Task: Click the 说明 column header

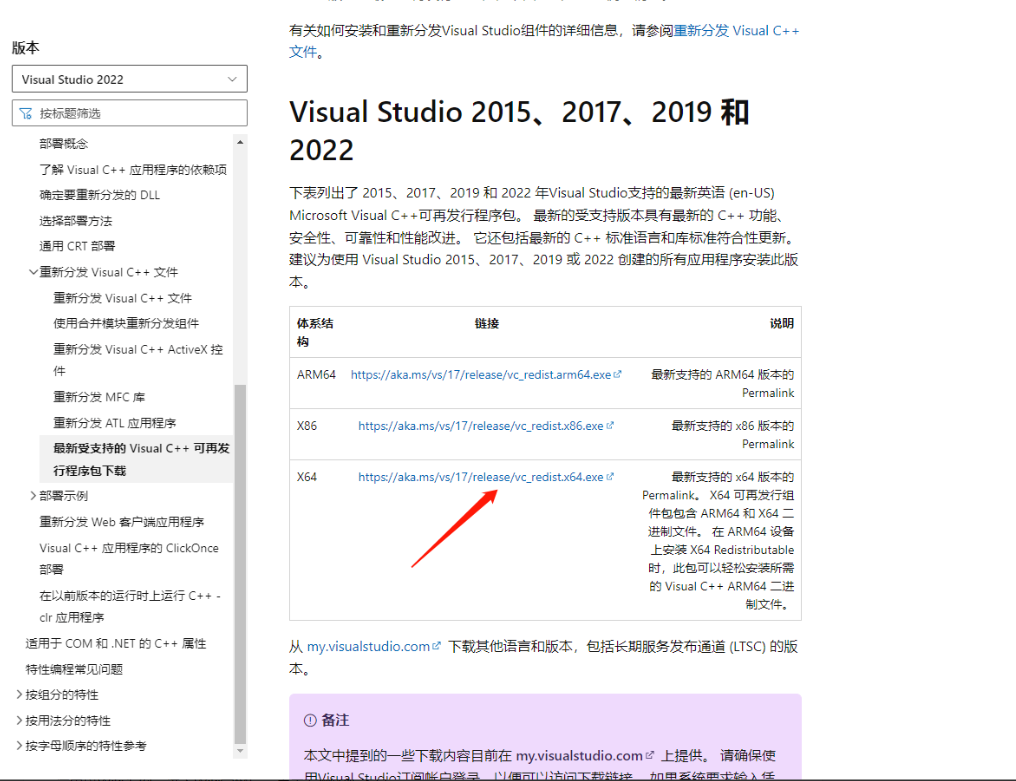Action: [781, 323]
